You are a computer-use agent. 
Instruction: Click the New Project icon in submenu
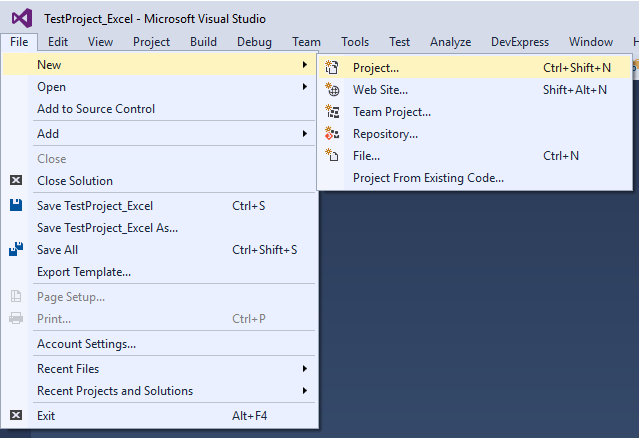(x=333, y=68)
